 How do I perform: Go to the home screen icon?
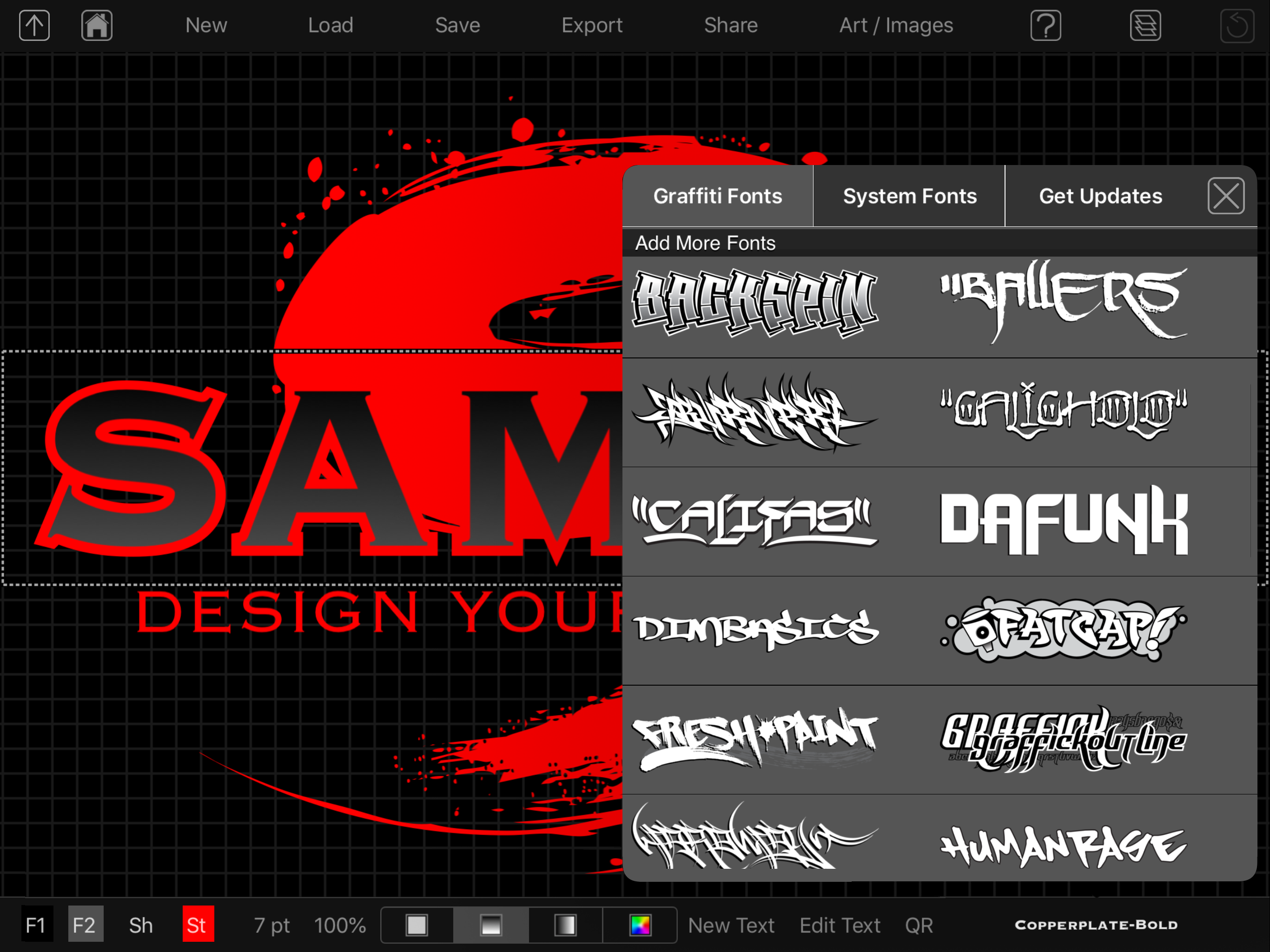coord(96,25)
